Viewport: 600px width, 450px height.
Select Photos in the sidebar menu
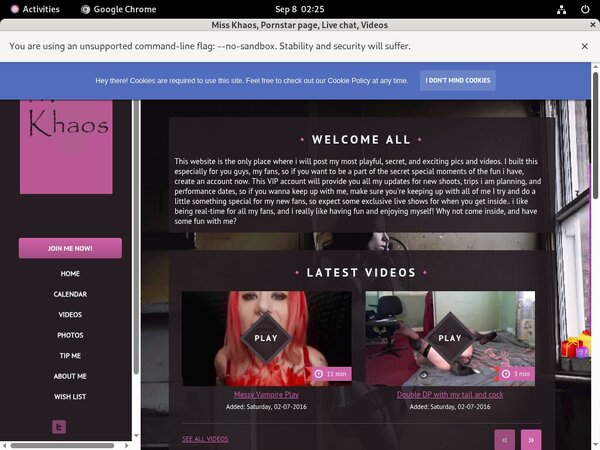tap(70, 335)
